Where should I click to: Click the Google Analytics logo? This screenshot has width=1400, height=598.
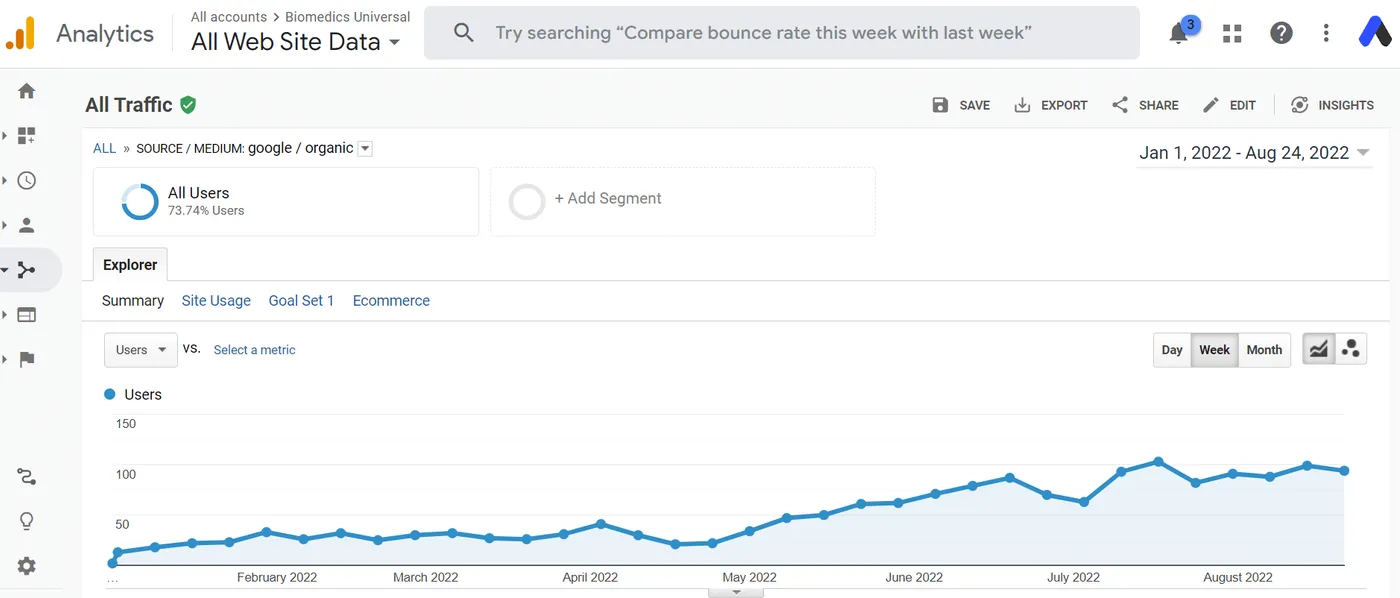[x=20, y=33]
